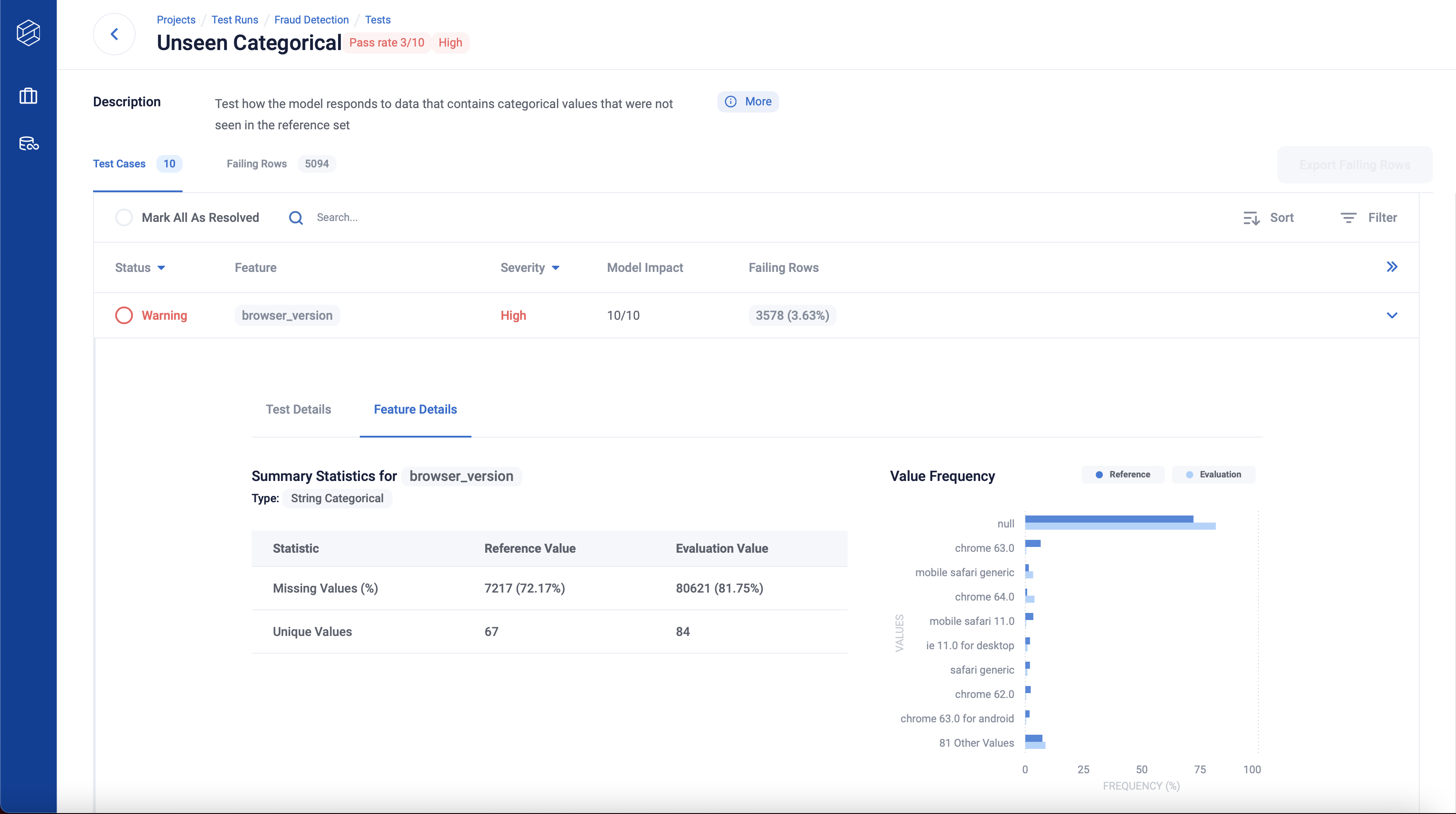Toggle the Evaluation legend series
1456x814 pixels.
pos(1214,474)
